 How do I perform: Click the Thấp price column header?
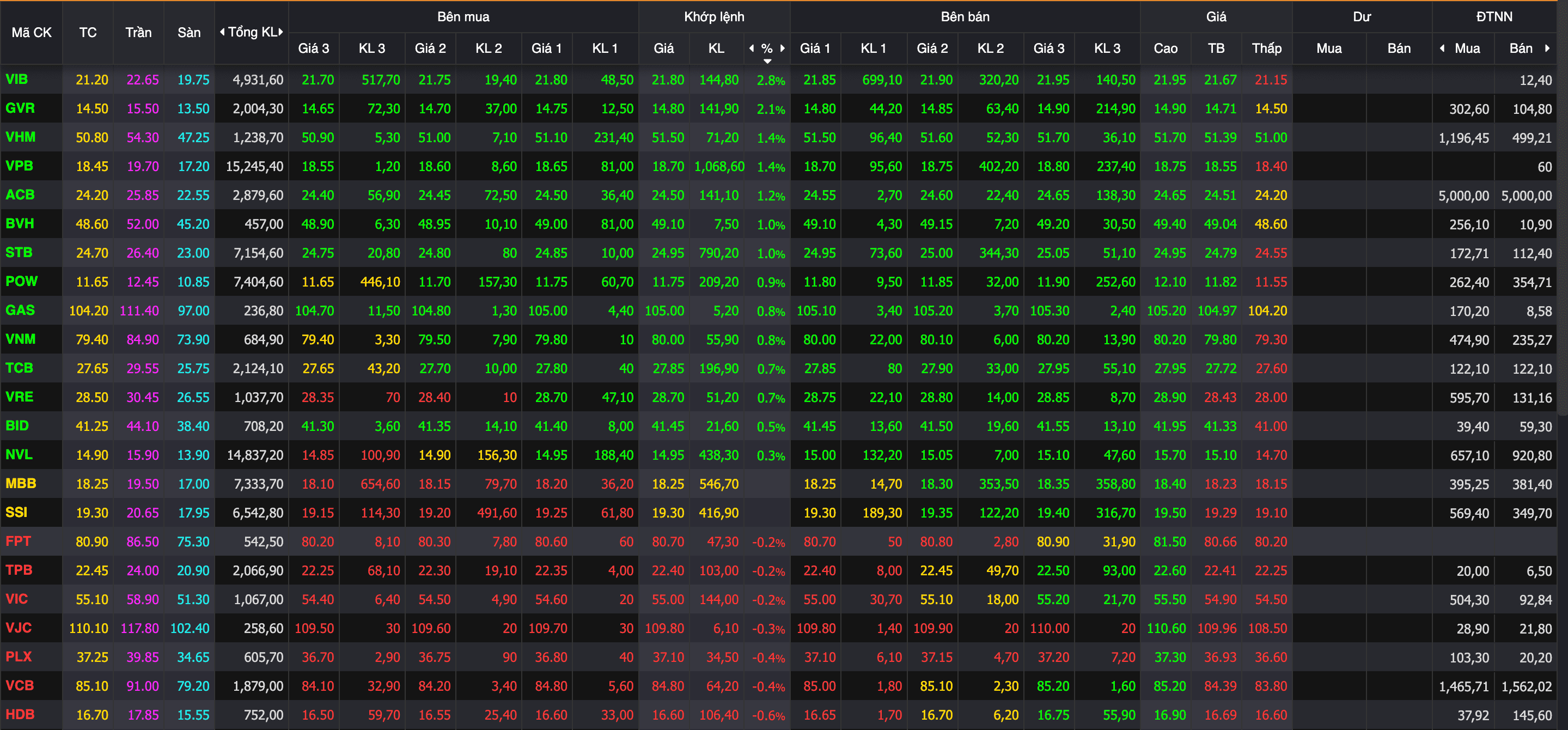tap(1266, 48)
